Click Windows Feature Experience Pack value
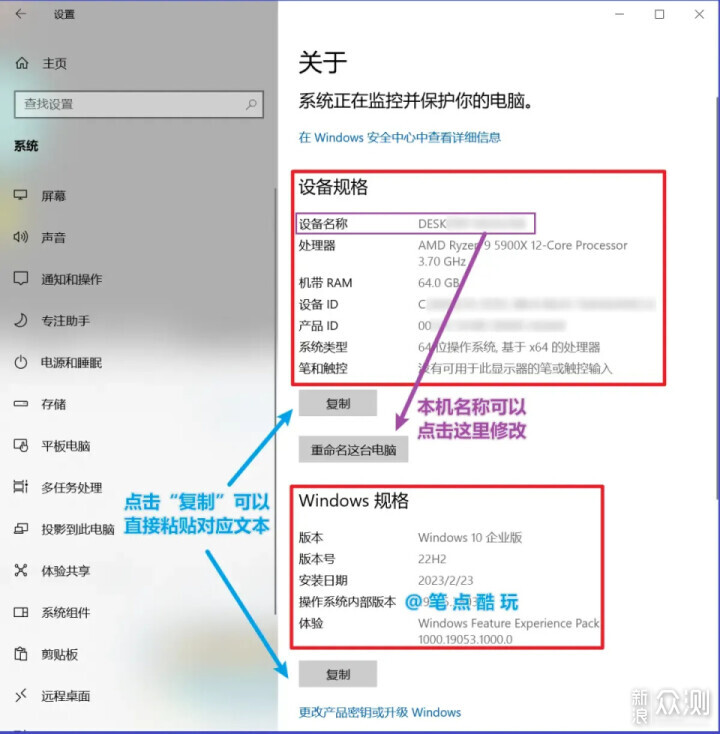The image size is (720, 734). pyautogui.click(x=508, y=631)
